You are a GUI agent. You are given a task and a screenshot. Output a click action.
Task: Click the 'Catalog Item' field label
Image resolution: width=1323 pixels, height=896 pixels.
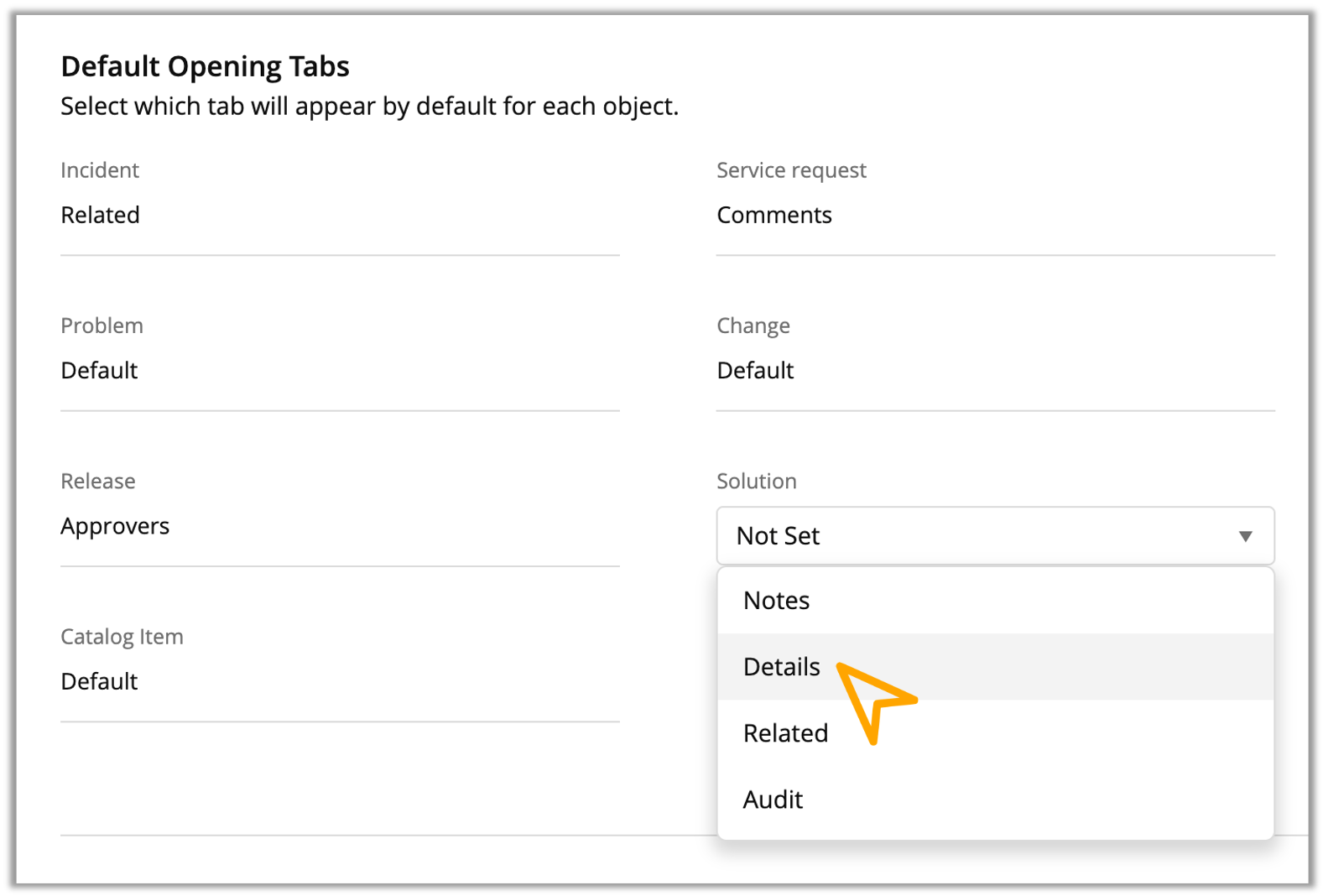click(x=122, y=637)
